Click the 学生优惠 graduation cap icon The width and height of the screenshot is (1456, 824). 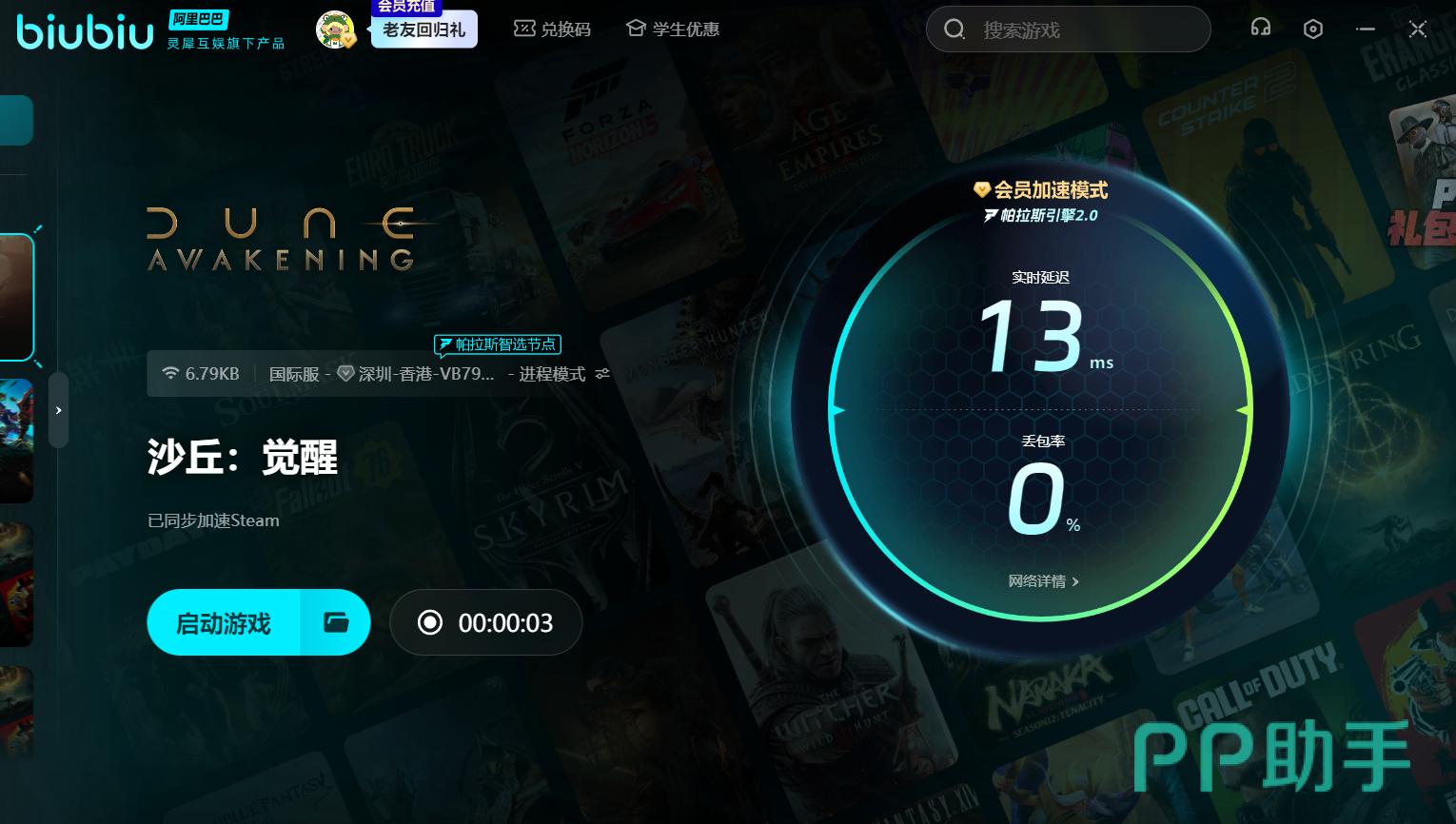click(x=636, y=29)
